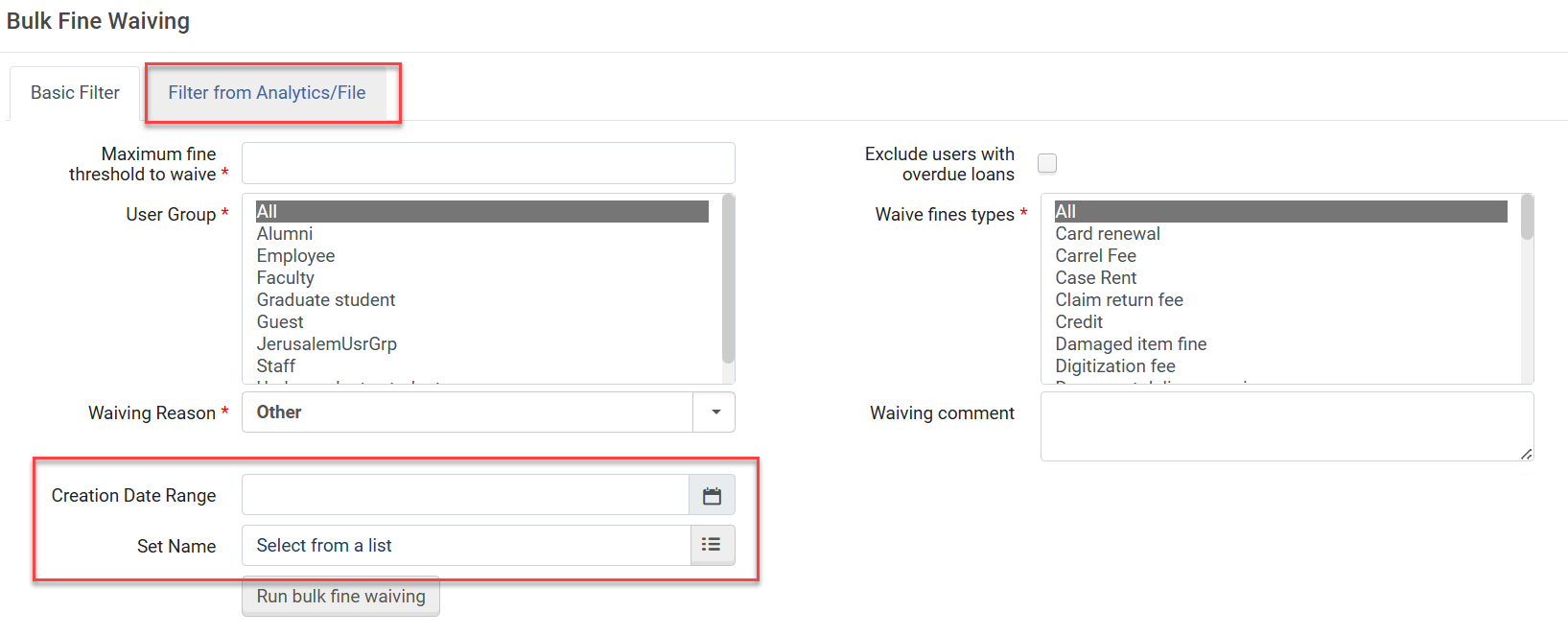Click the Maximum fine threshold input field
1568x636 pixels.
tap(488, 163)
